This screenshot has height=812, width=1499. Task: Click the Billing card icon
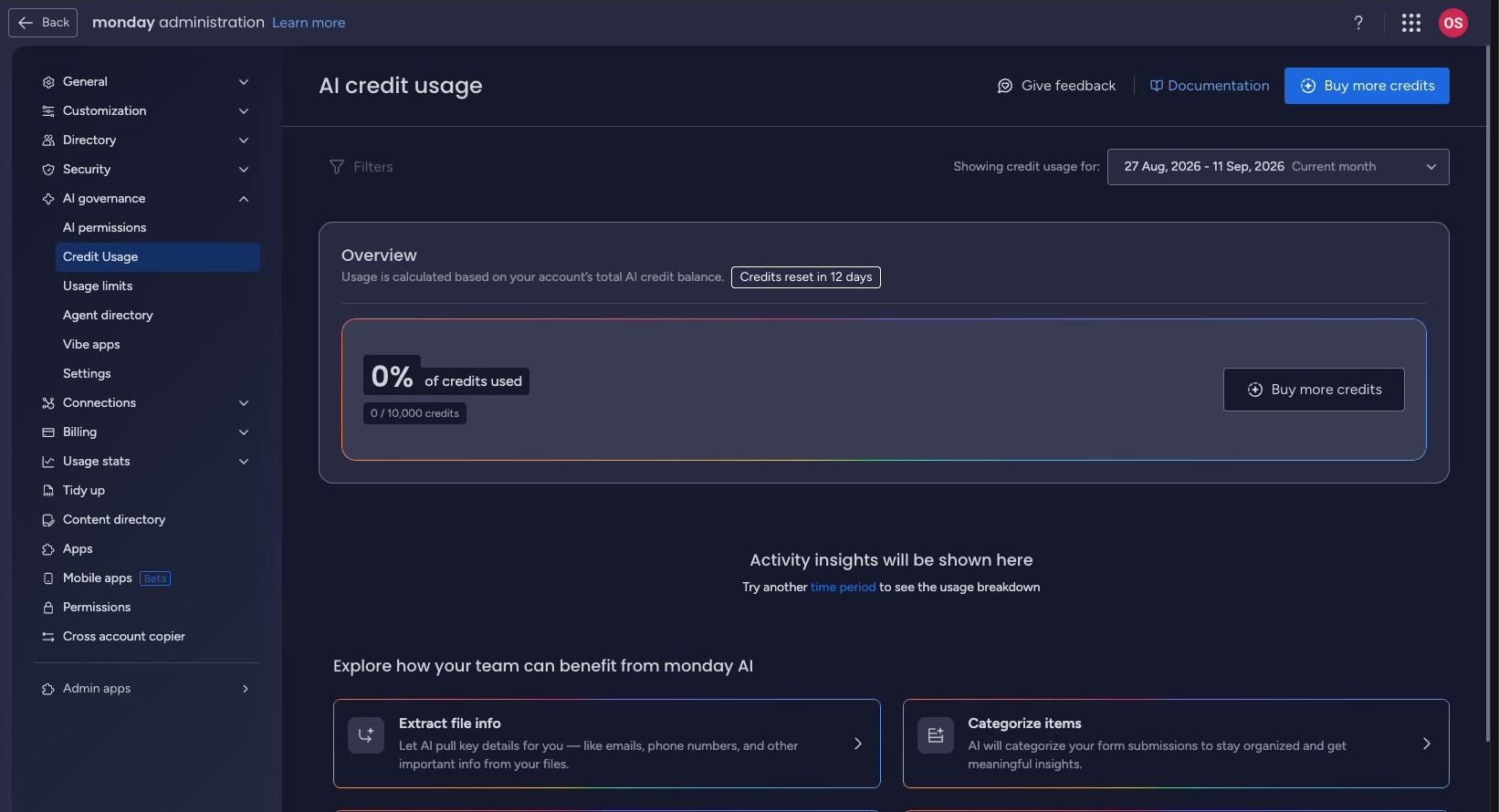coord(48,432)
